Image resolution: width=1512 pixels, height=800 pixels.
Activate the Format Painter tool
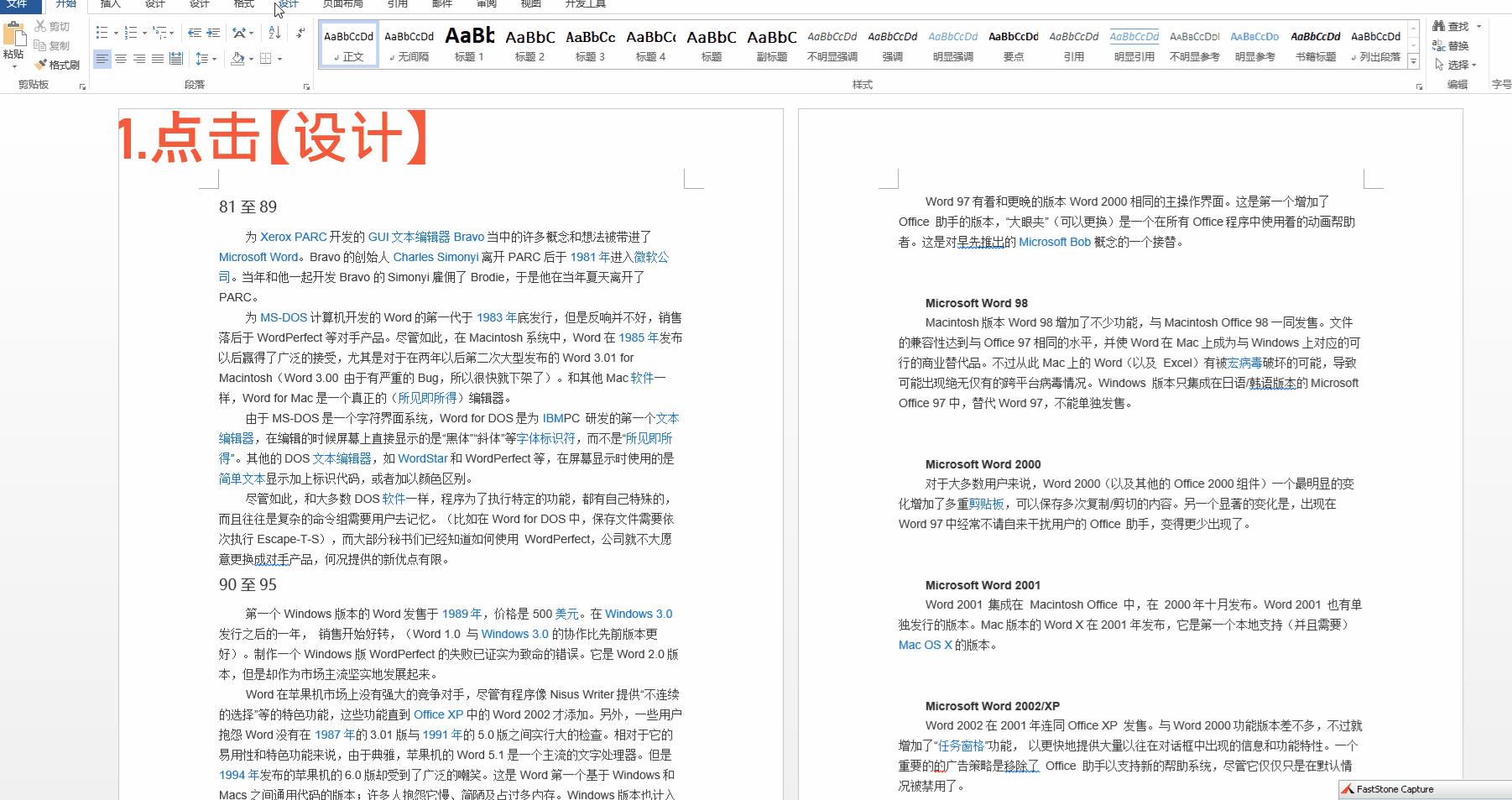tap(56, 65)
